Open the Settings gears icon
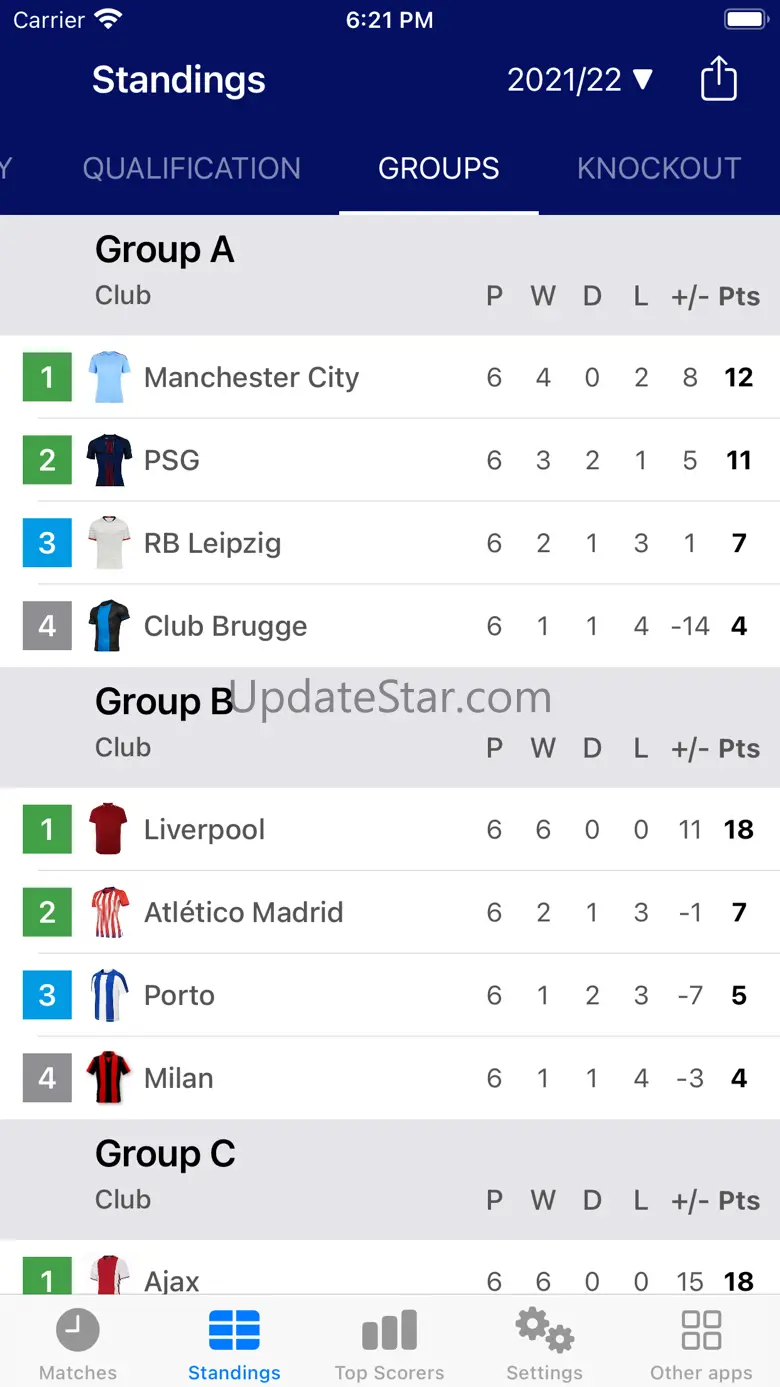The height and width of the screenshot is (1387, 780). [544, 1332]
